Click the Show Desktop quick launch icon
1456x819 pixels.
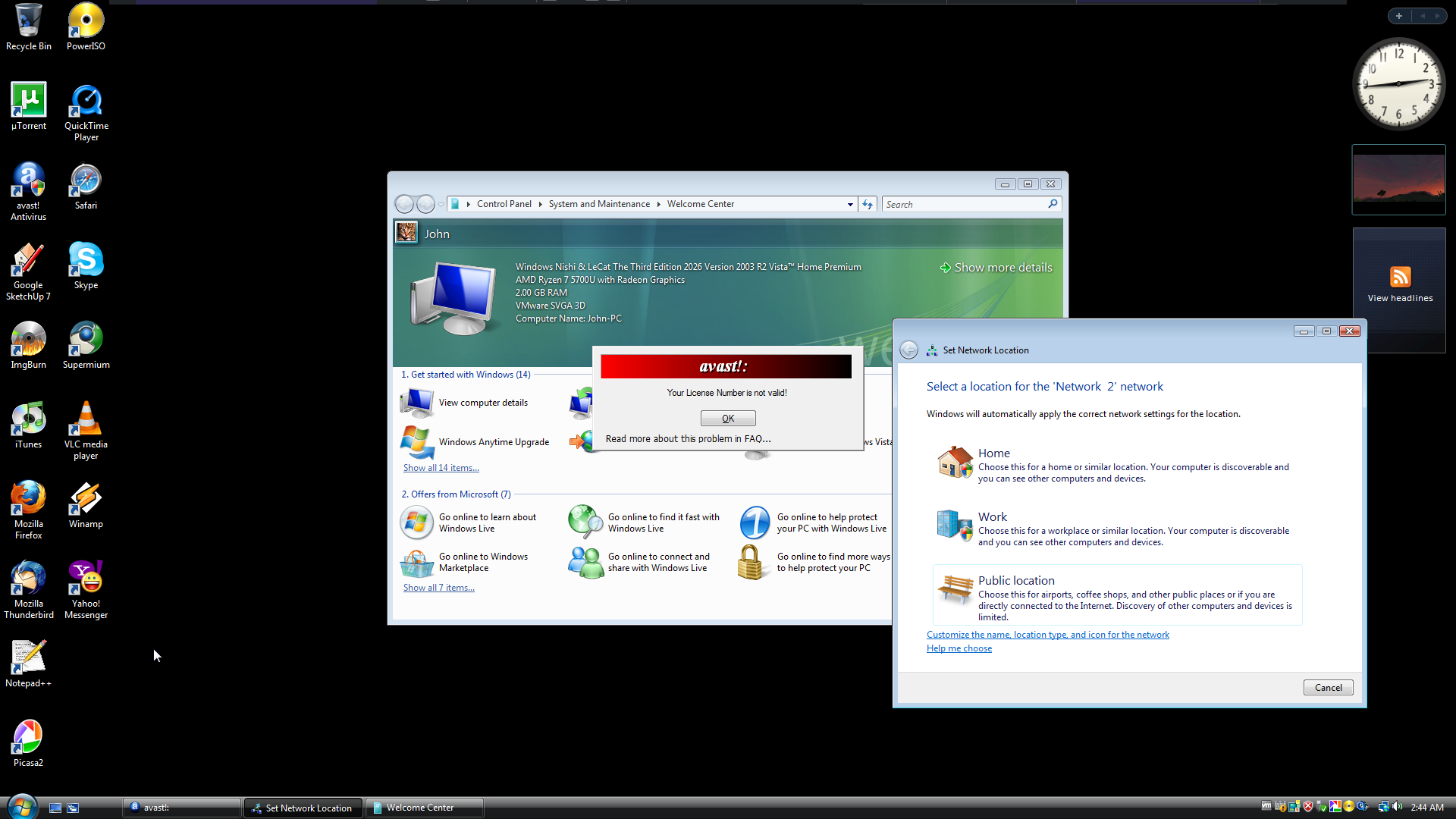55,808
